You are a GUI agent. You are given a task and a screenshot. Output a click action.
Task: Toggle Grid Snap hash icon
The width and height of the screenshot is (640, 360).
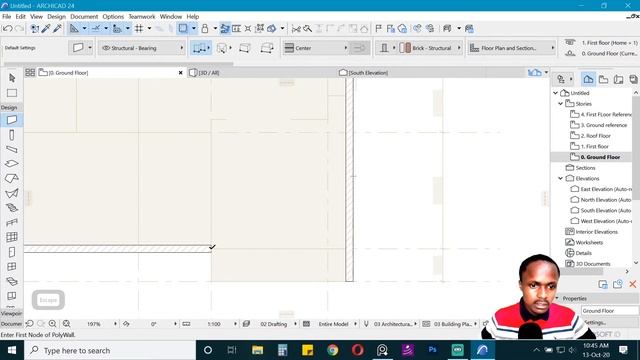point(139,29)
